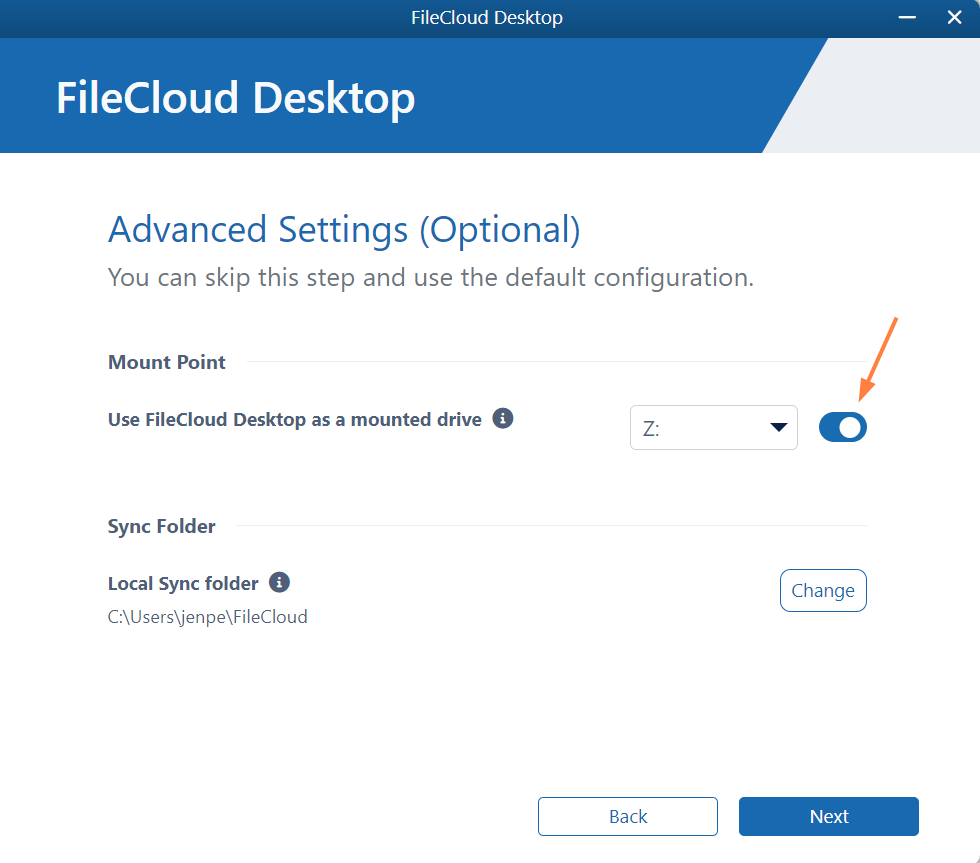Select the C:\Users\jenpe\FileCloud path text
The image size is (980, 863).
(208, 617)
